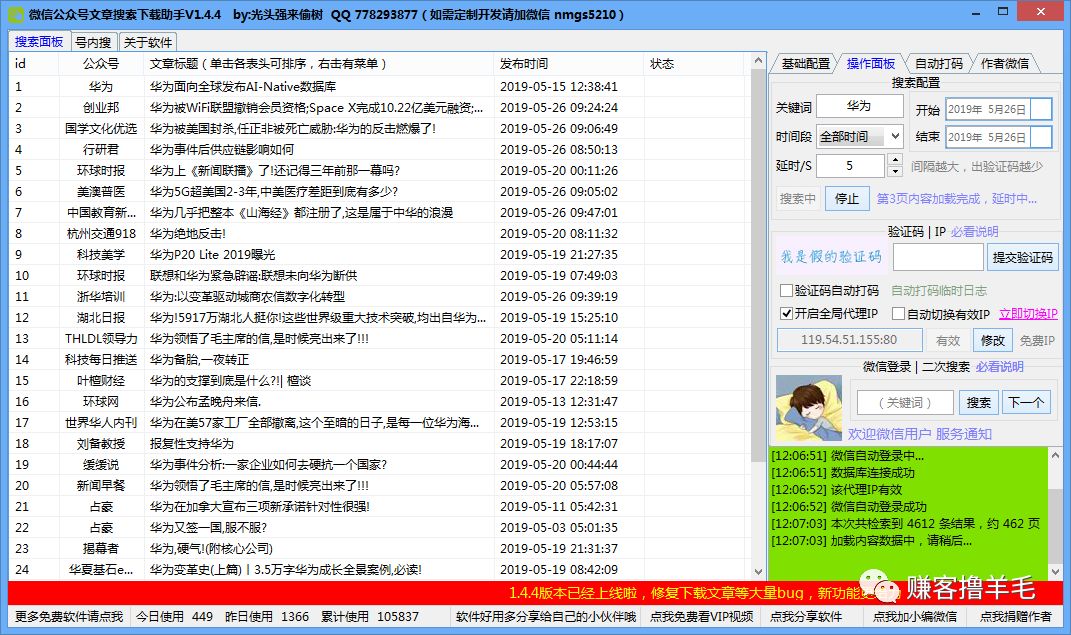The width and height of the screenshot is (1071, 635).
Task: Click the 免费IP link
Action: [1037, 340]
